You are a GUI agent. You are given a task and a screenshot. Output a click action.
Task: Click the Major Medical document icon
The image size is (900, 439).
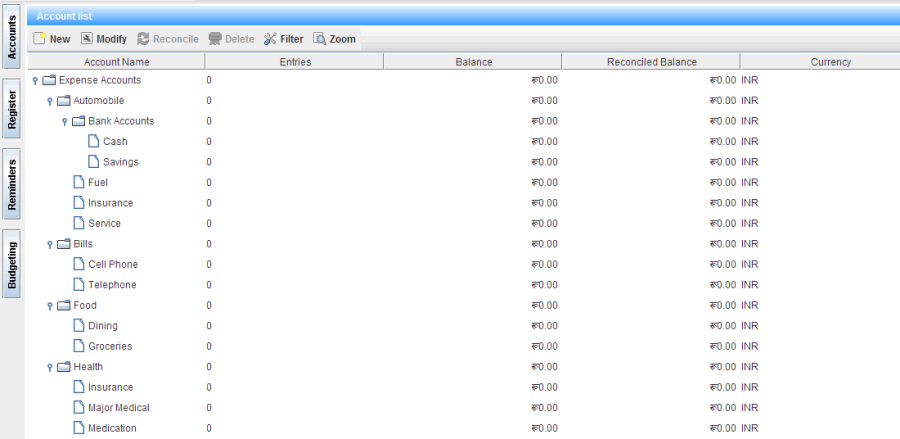click(79, 407)
